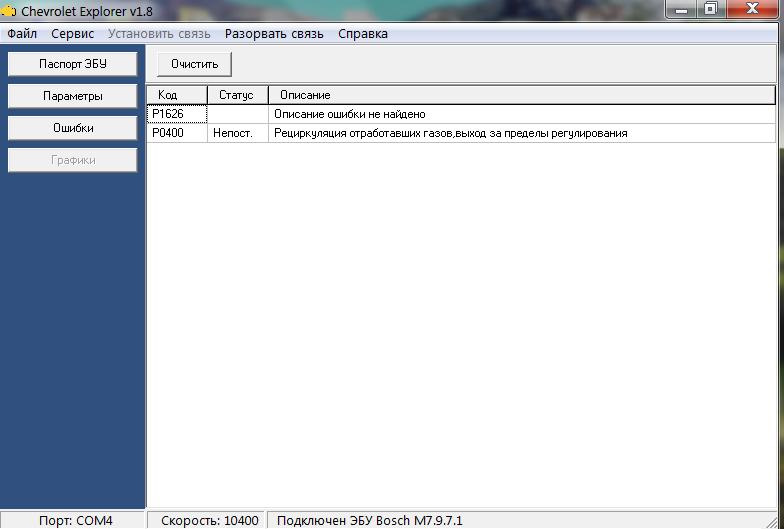Click the Порт: COM4 status entry
Viewport: 784px width, 529px height.
73,520
